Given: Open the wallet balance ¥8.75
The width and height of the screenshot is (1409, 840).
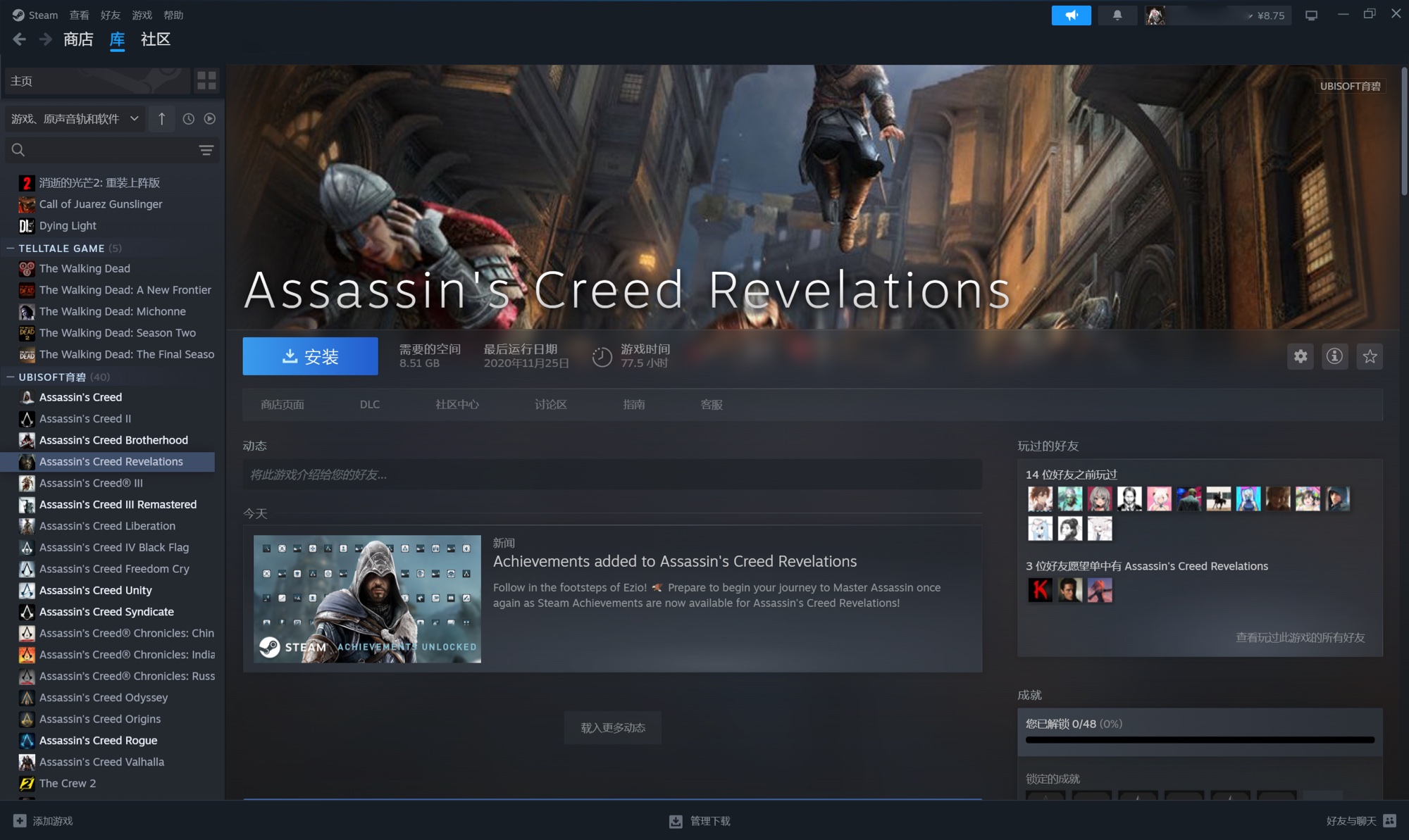Looking at the screenshot, I should tap(1271, 15).
